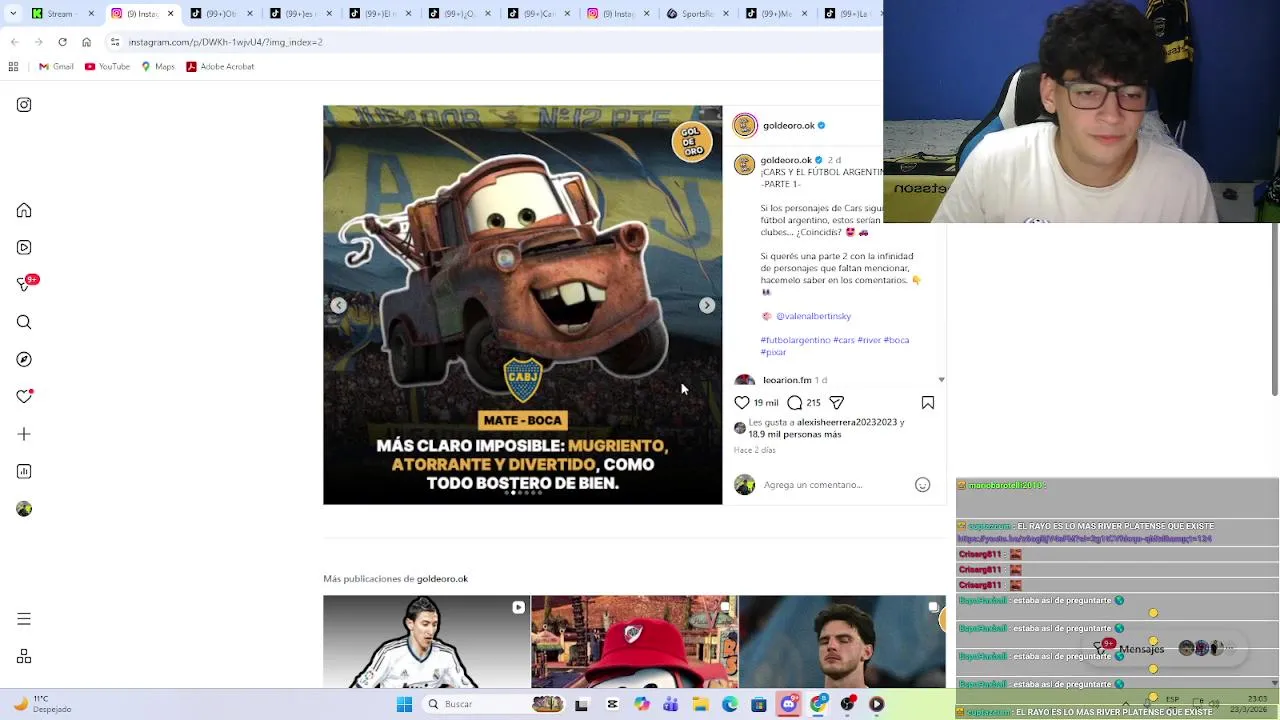Open the dark-haired player thumbnail post
The image size is (1280, 720).
click(x=842, y=642)
